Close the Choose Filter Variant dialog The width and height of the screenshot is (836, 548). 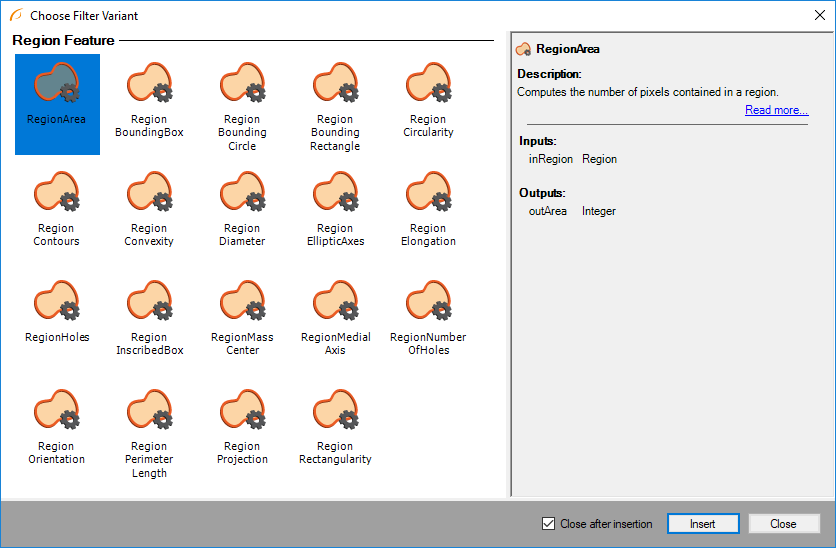click(x=819, y=15)
